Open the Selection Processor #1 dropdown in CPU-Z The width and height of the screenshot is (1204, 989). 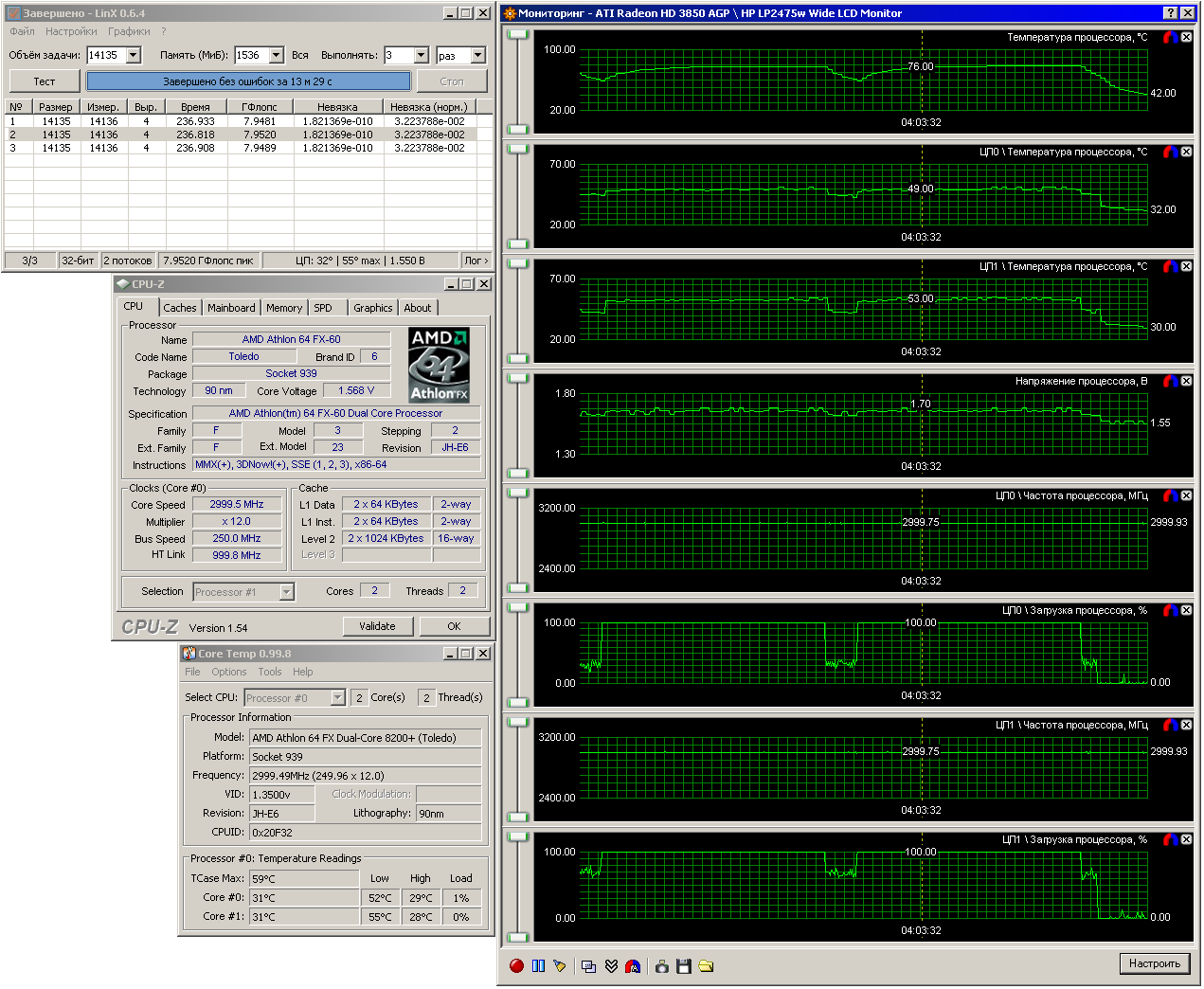click(286, 592)
